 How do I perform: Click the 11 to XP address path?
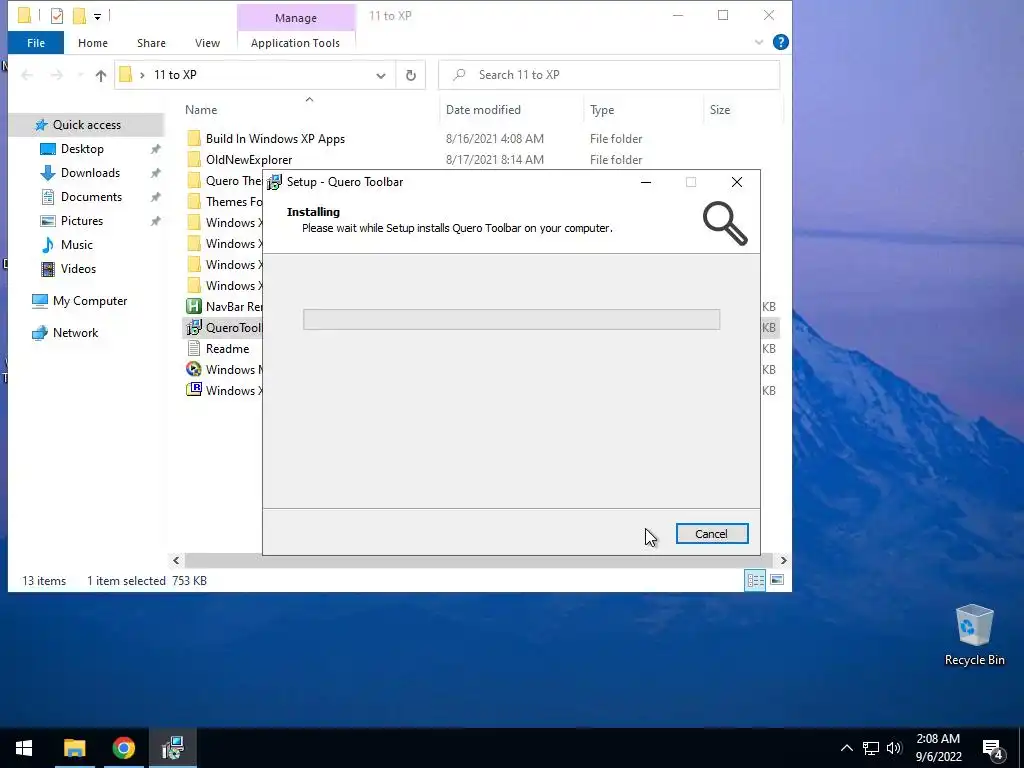[175, 75]
